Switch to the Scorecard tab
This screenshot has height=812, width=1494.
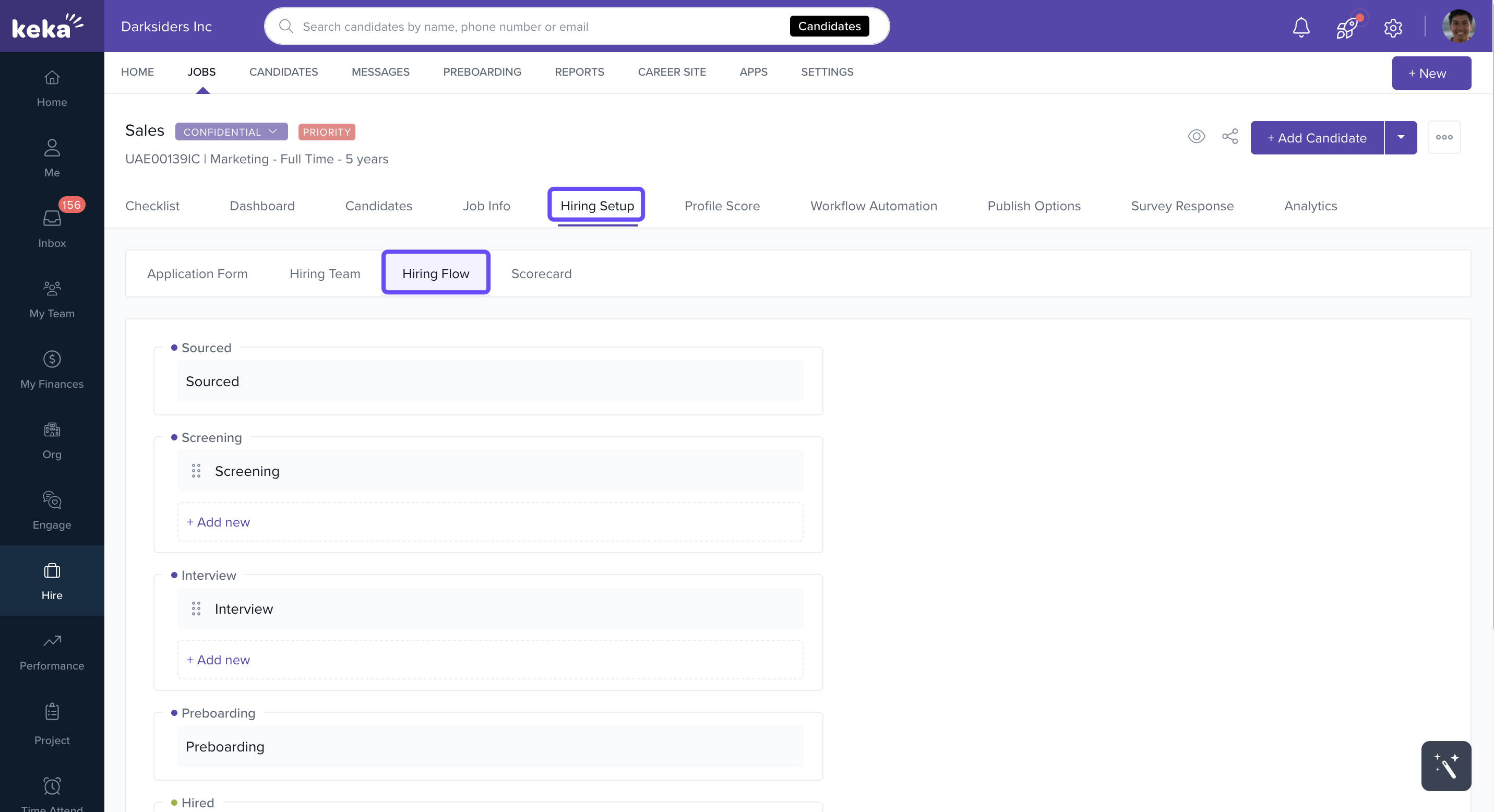541,274
